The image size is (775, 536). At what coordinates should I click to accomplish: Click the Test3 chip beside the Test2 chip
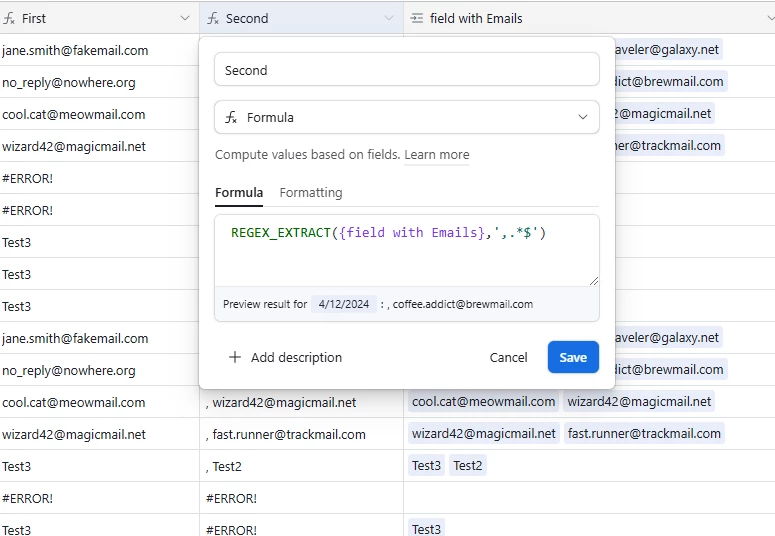tap(426, 465)
